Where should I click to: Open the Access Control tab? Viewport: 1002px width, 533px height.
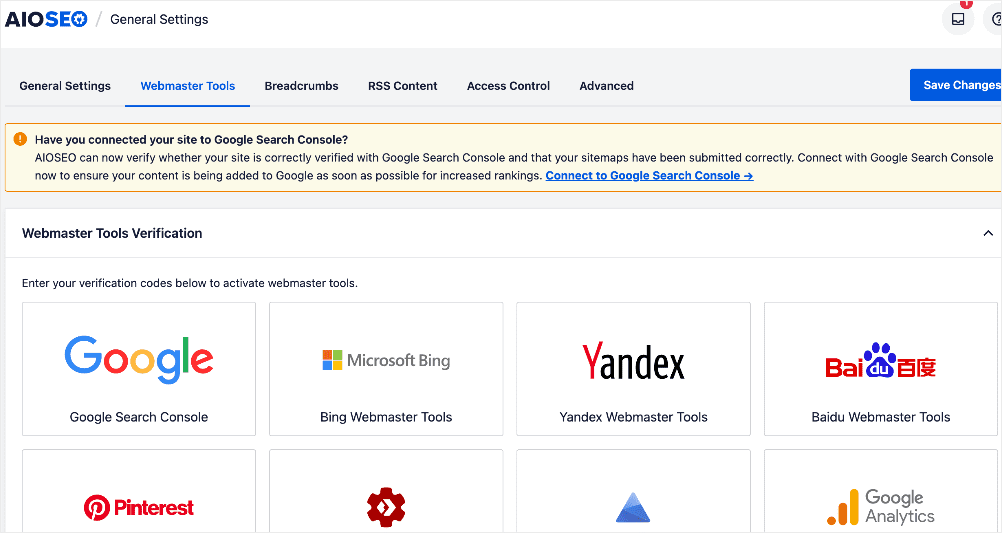pos(509,86)
